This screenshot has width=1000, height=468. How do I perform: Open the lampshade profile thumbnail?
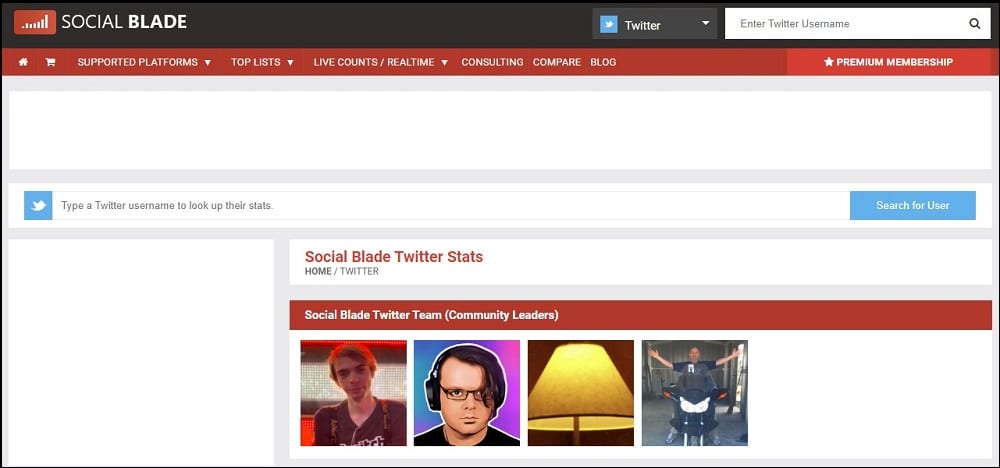click(x=580, y=393)
